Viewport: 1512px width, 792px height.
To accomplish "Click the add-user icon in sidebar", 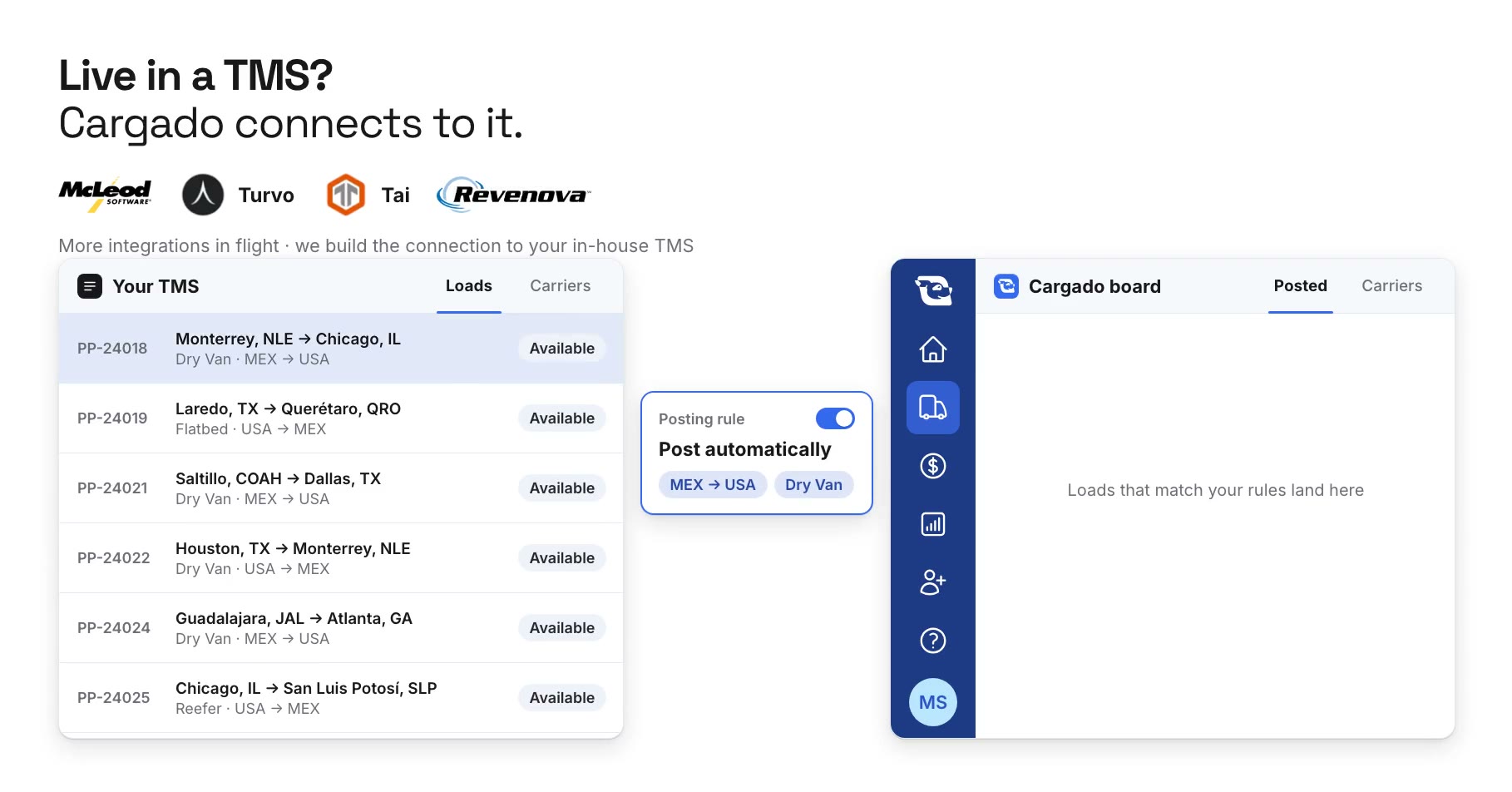I will pos(932,582).
